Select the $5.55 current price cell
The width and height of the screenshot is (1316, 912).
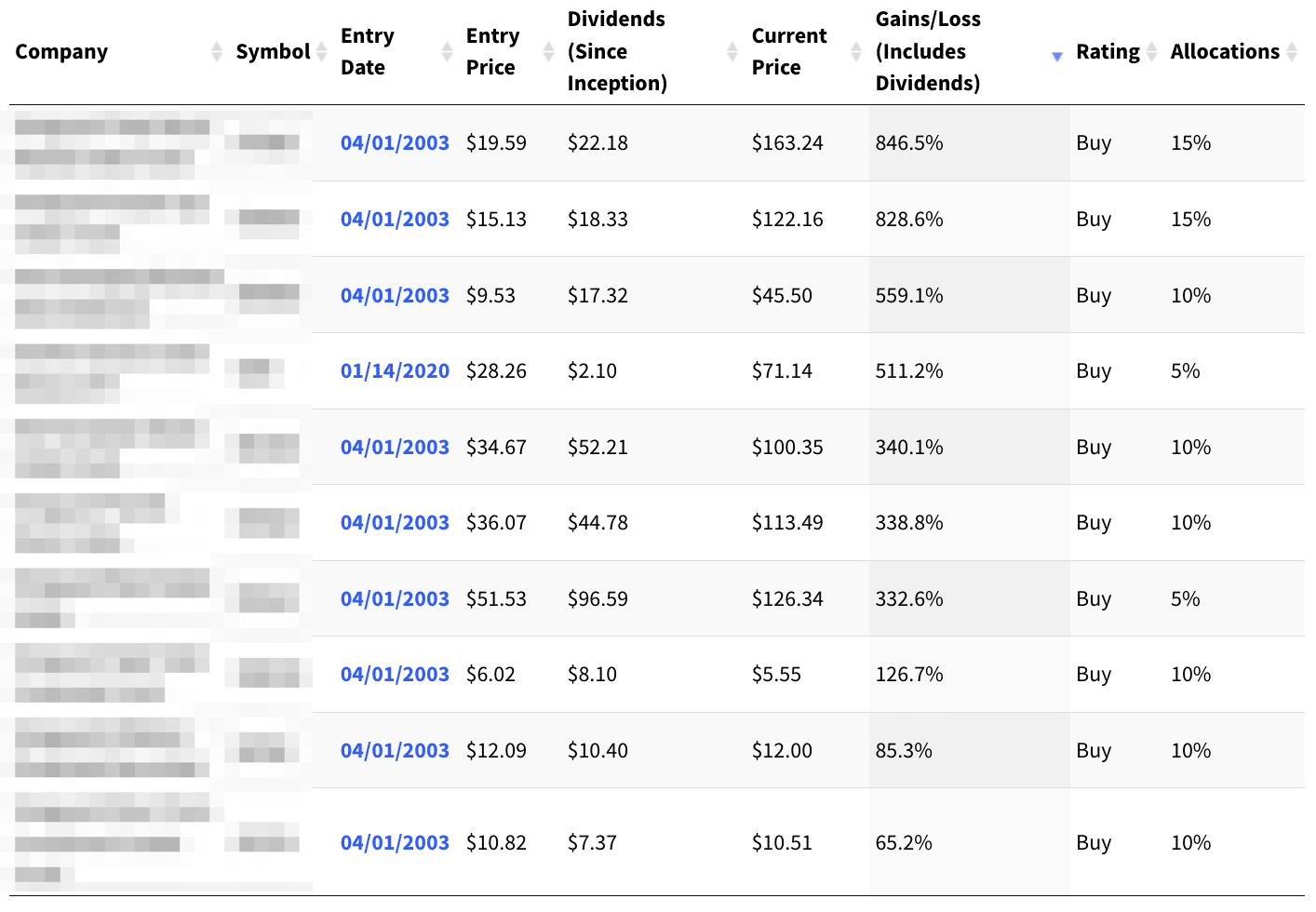tap(776, 675)
